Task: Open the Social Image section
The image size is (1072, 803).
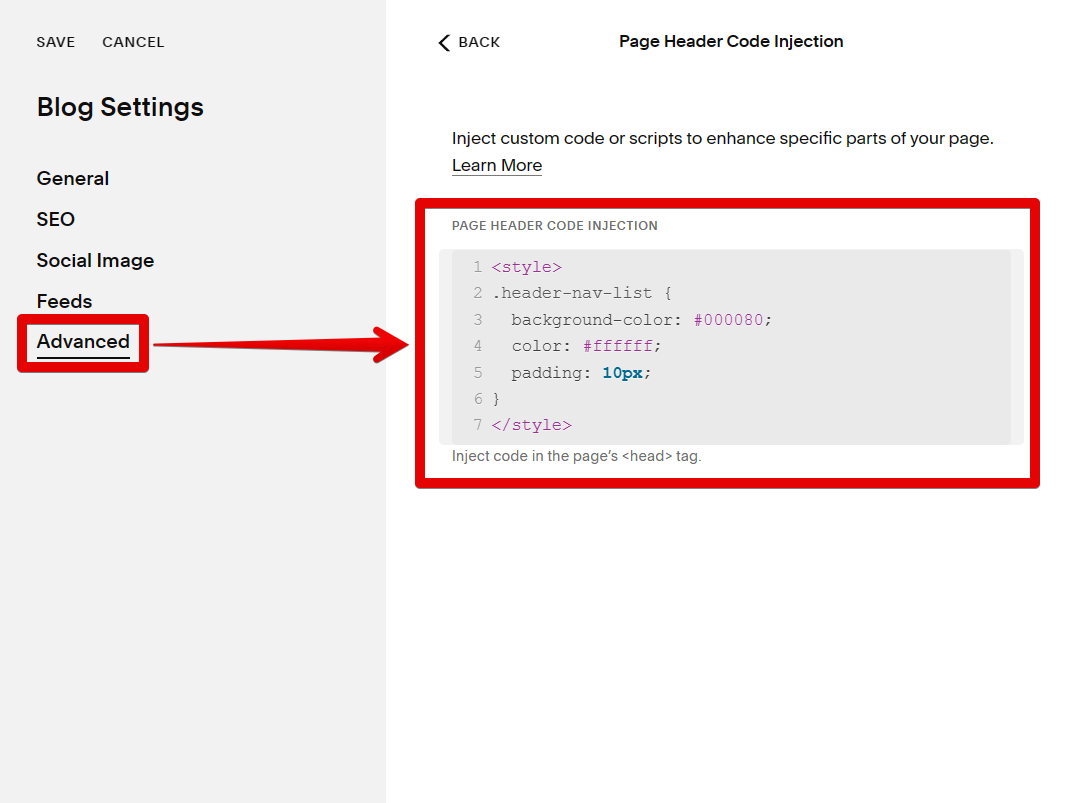Action: pos(95,261)
